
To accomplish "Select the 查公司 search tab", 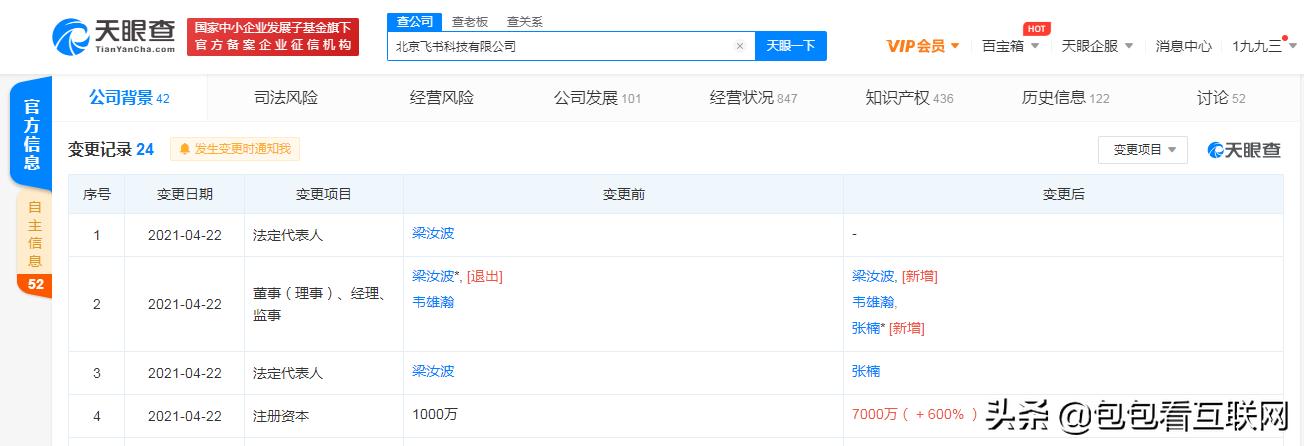I will [414, 21].
